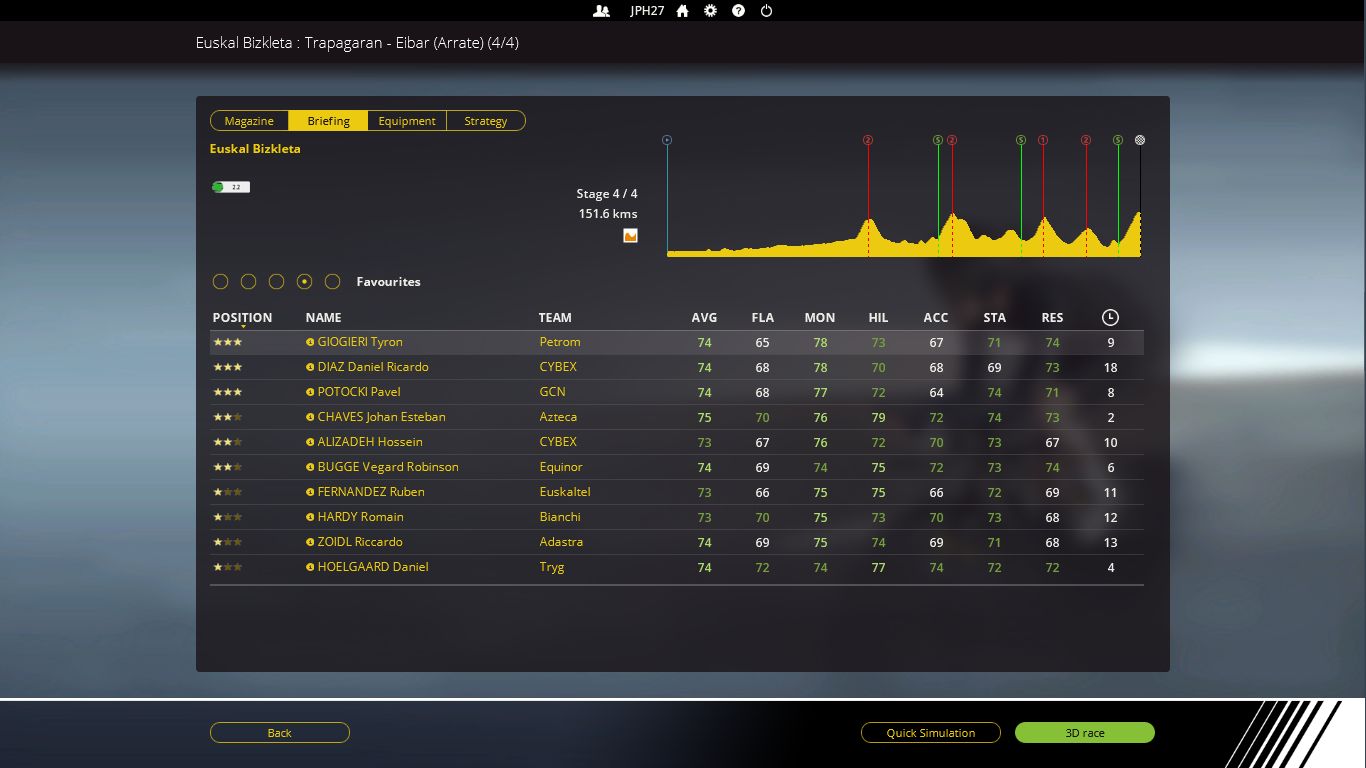Open the settings gear icon
The width and height of the screenshot is (1366, 768).
pyautogui.click(x=710, y=11)
